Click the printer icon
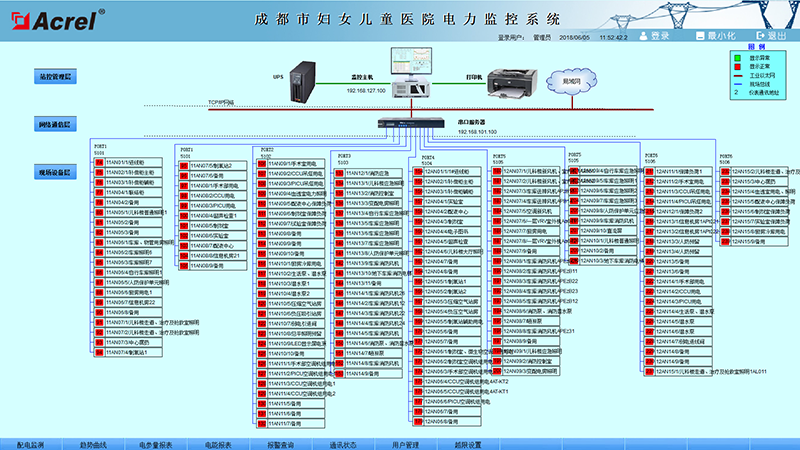The height and width of the screenshot is (450, 800). [512, 83]
